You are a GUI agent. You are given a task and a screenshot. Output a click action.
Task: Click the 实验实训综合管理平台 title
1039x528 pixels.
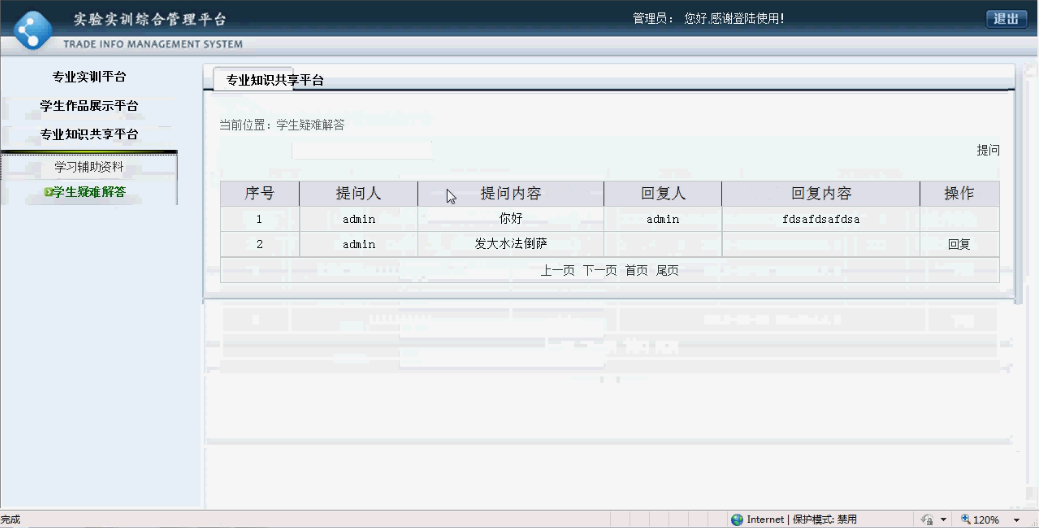(150, 19)
